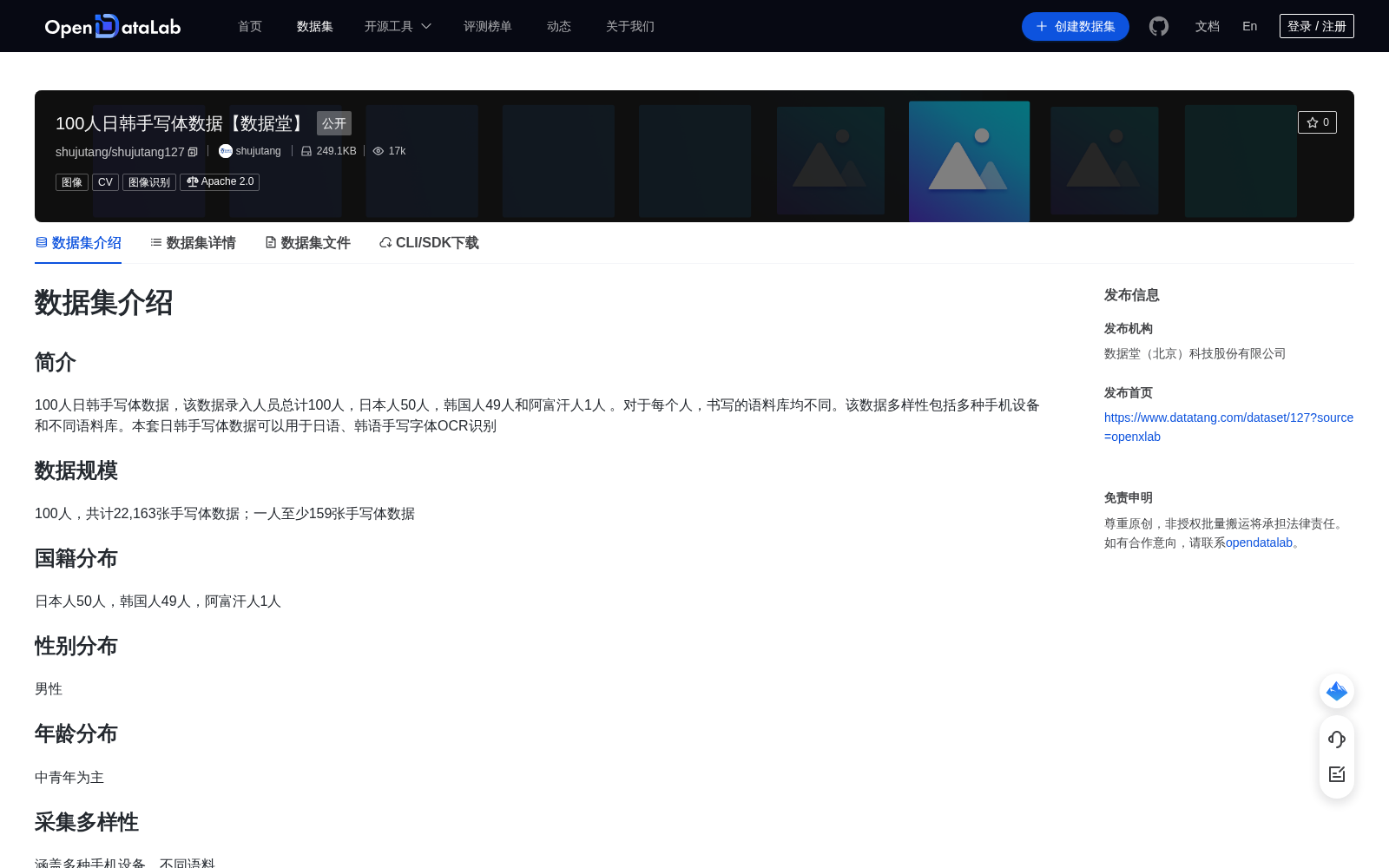Click the 图像识别 tag
The height and width of the screenshot is (868, 1389).
coord(149,182)
